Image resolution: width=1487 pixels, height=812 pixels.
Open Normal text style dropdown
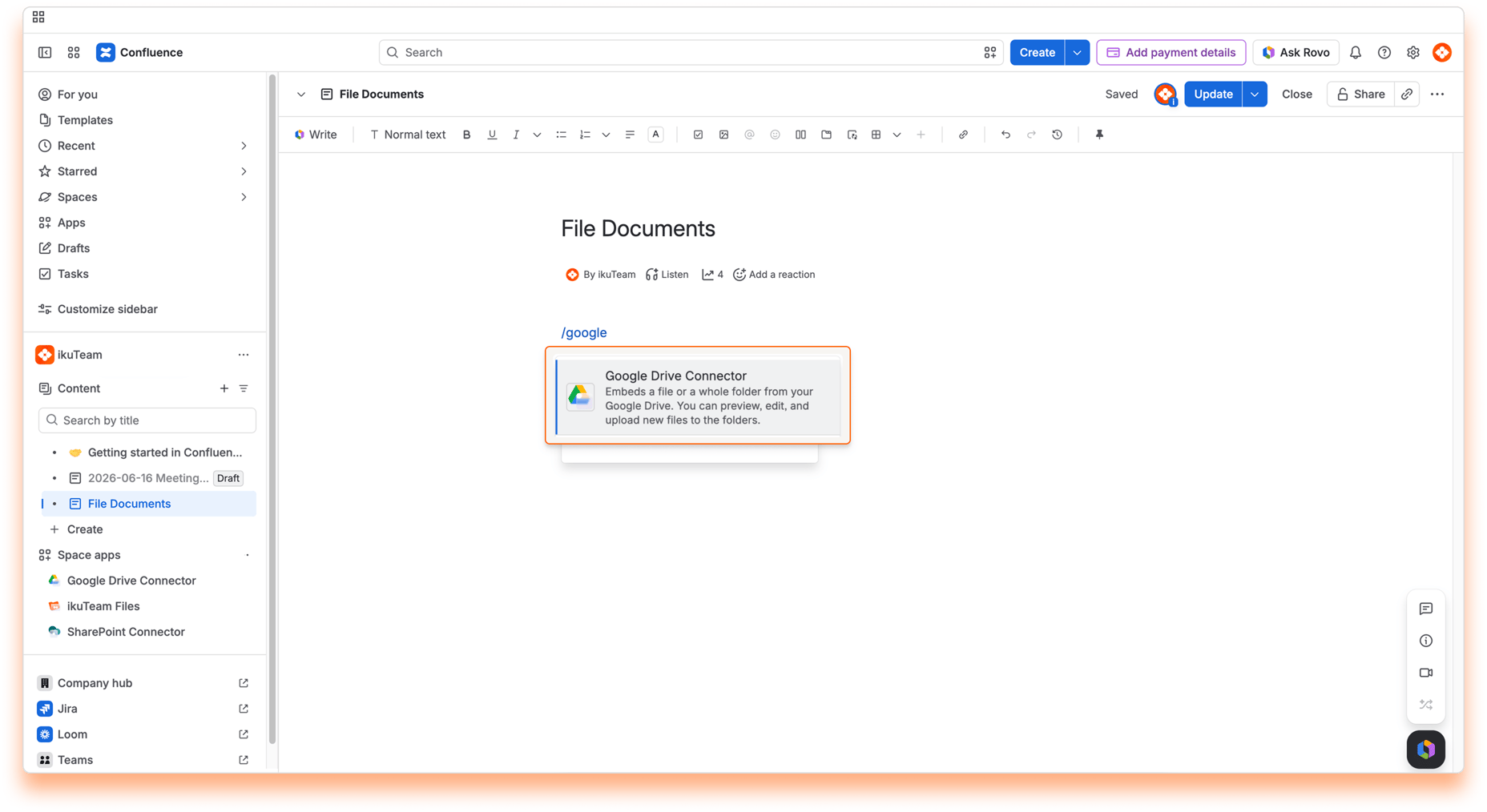point(407,135)
